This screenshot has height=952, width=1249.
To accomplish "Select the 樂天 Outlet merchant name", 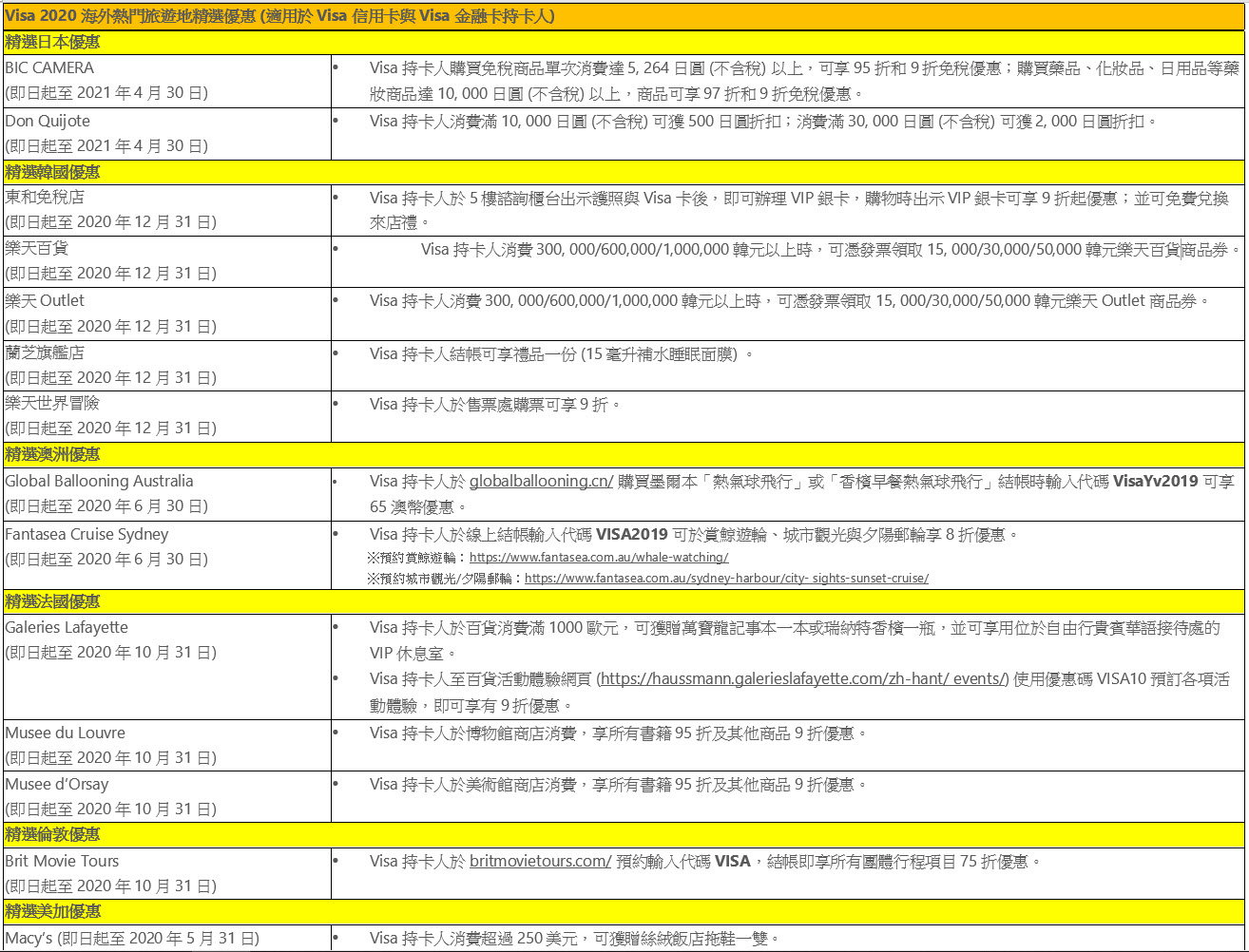I will click(x=45, y=300).
